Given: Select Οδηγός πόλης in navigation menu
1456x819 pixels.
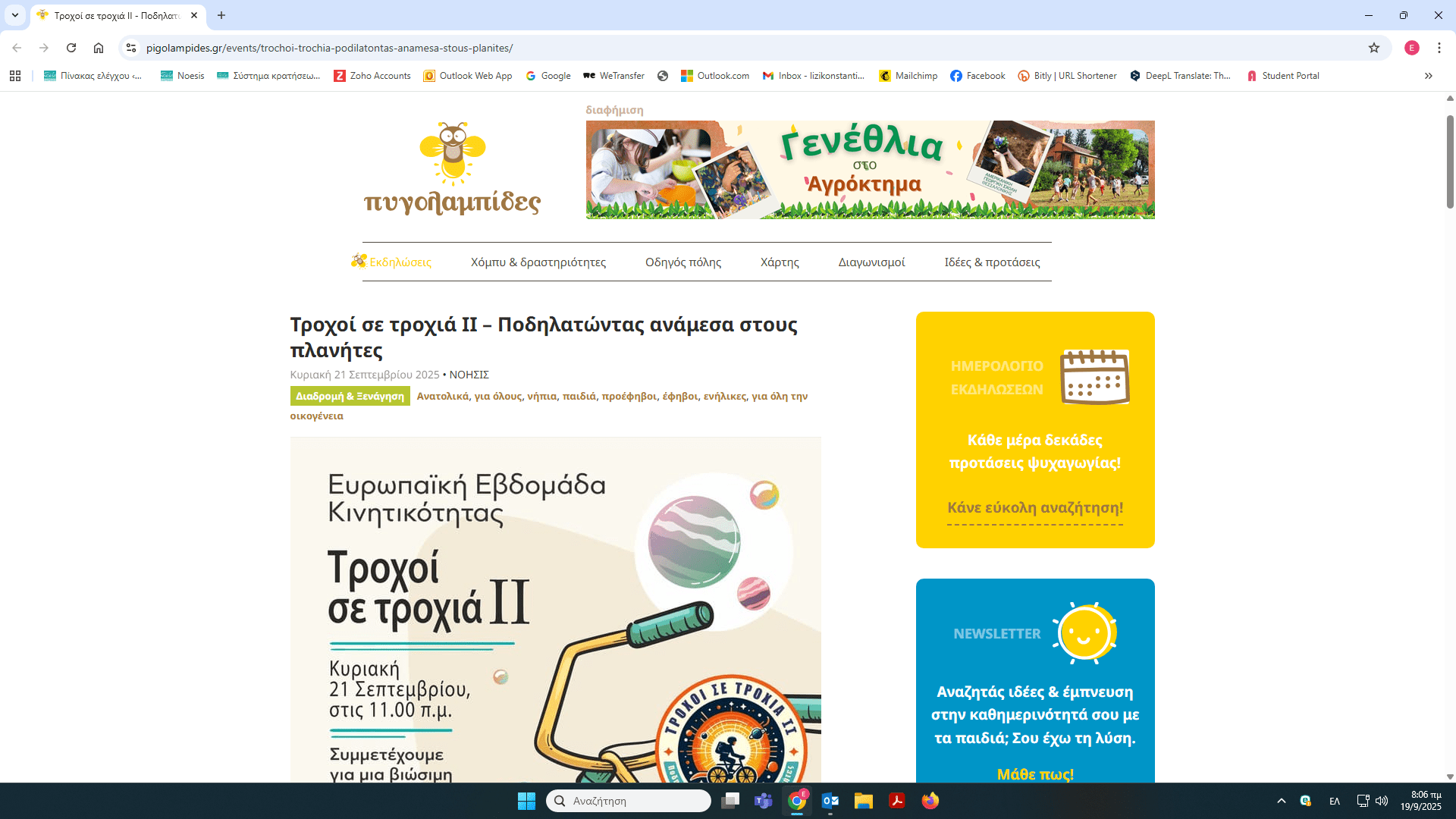Looking at the screenshot, I should pyautogui.click(x=682, y=262).
